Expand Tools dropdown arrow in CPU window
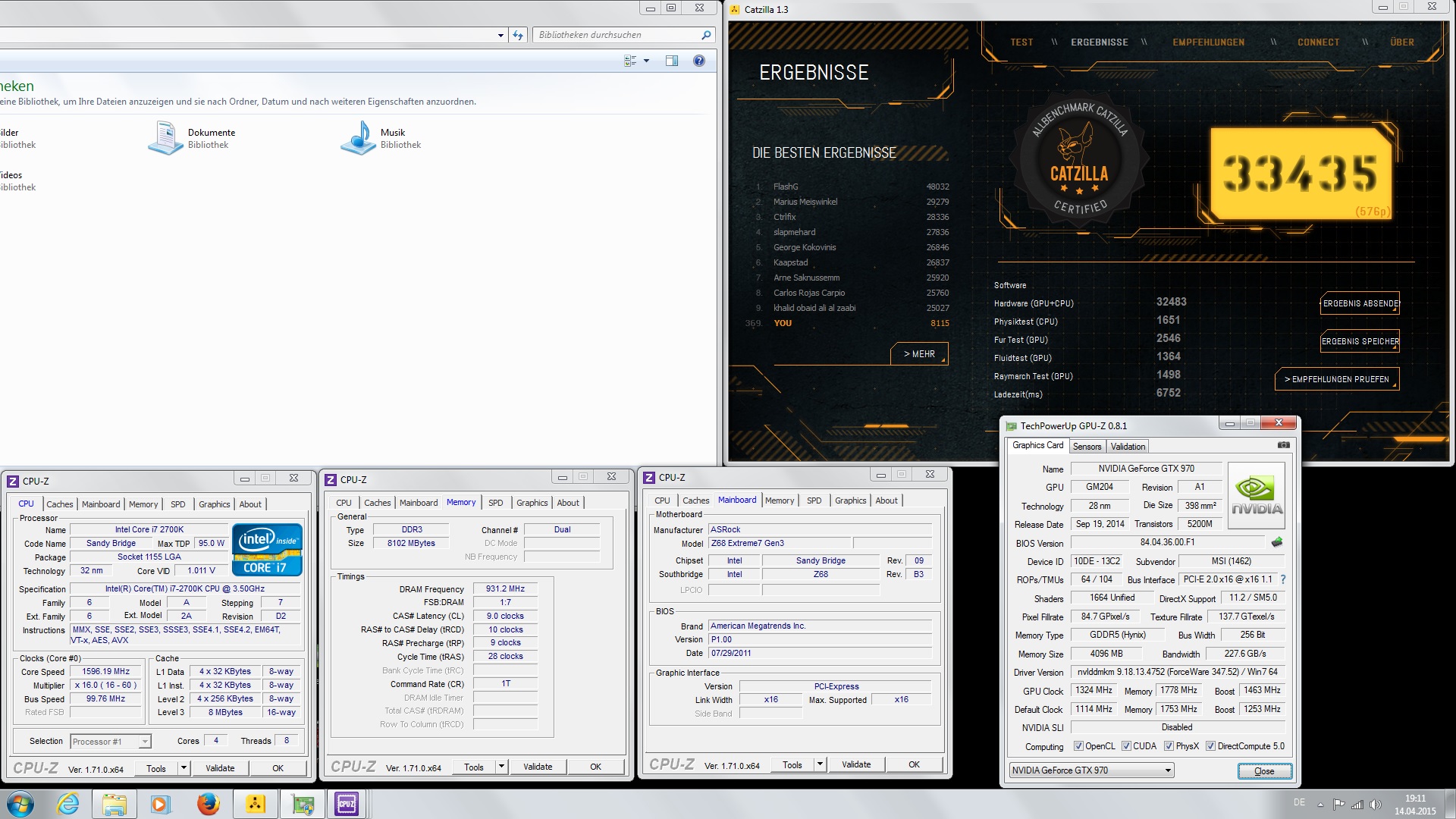Screen dimensions: 1456x819 tap(184, 768)
